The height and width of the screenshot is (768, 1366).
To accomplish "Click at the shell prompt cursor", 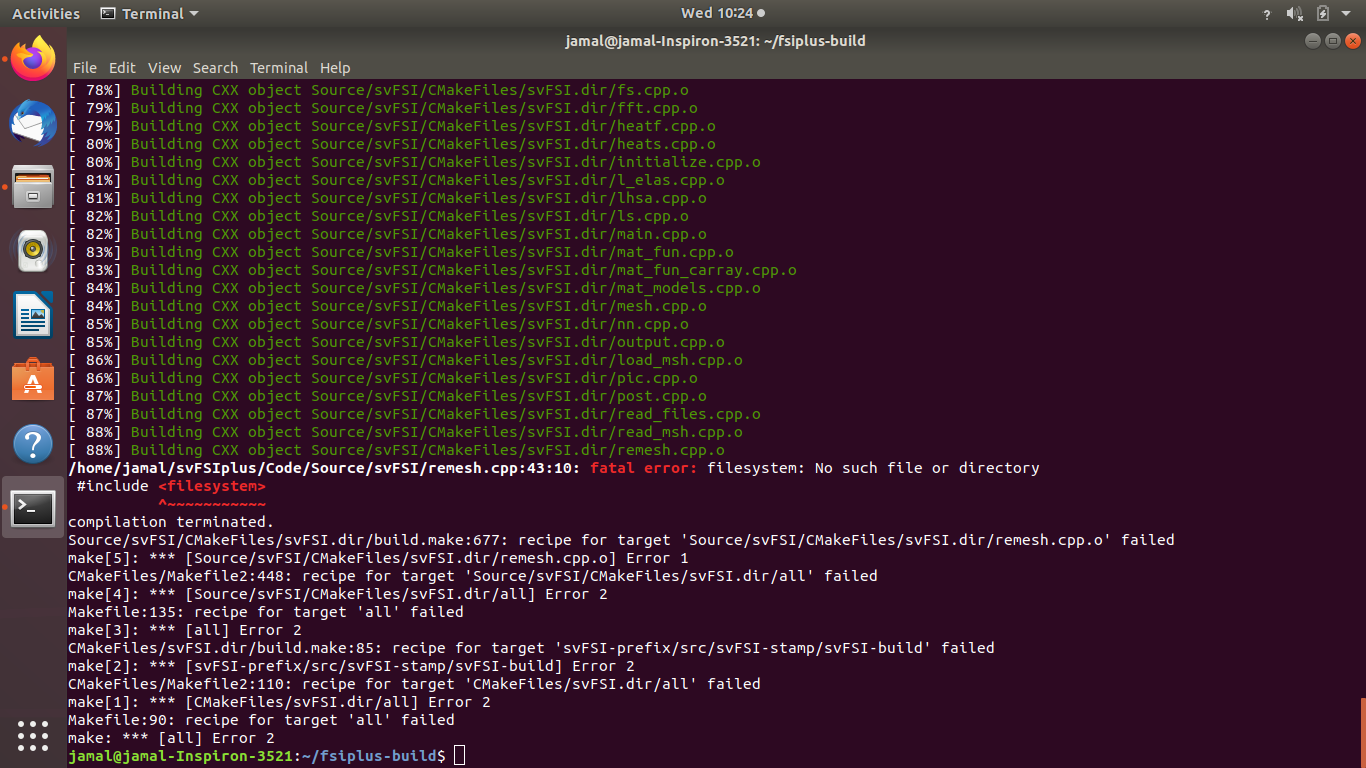I will pyautogui.click(x=459, y=756).
